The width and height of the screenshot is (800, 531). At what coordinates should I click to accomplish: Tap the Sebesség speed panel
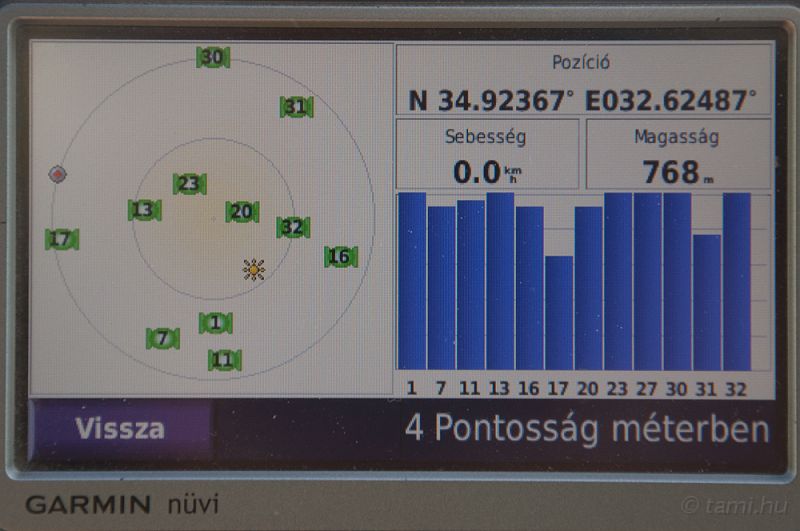click(x=487, y=155)
